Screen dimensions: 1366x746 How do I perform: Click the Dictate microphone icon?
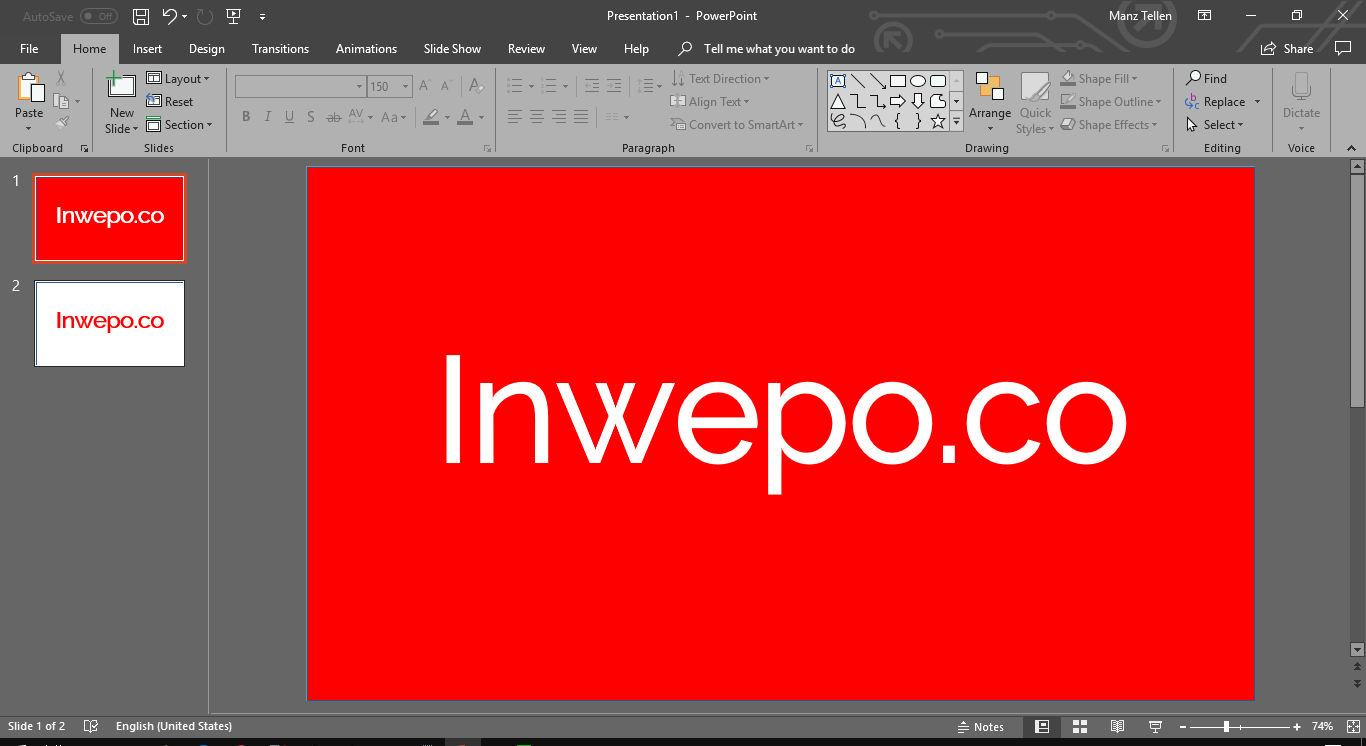(1301, 87)
